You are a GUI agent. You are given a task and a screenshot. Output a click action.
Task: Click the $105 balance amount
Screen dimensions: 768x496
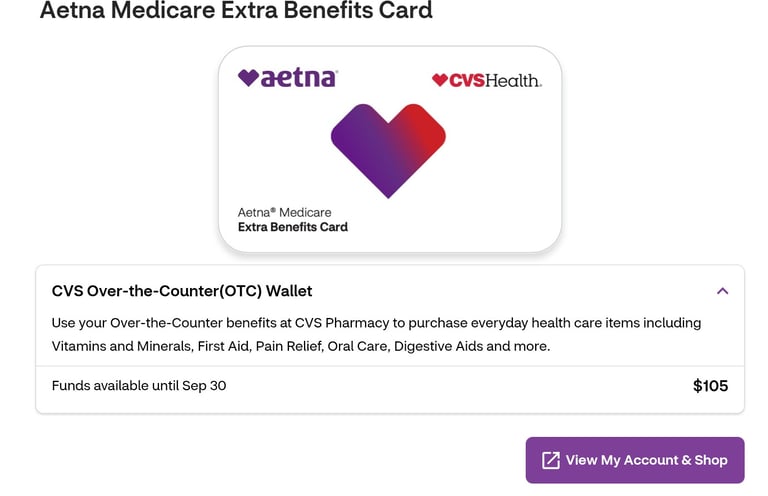click(x=710, y=386)
